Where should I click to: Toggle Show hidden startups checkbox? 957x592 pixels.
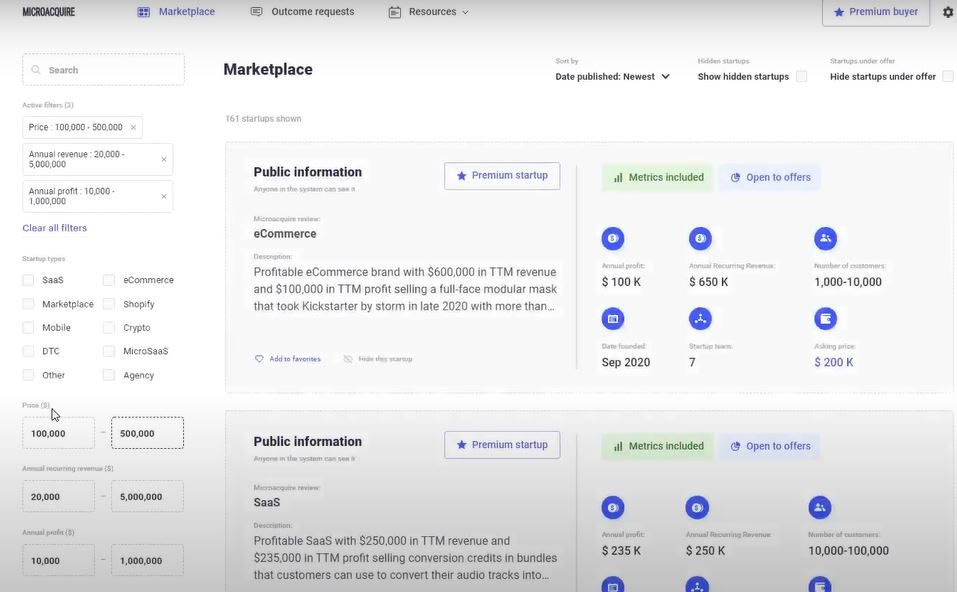click(801, 76)
